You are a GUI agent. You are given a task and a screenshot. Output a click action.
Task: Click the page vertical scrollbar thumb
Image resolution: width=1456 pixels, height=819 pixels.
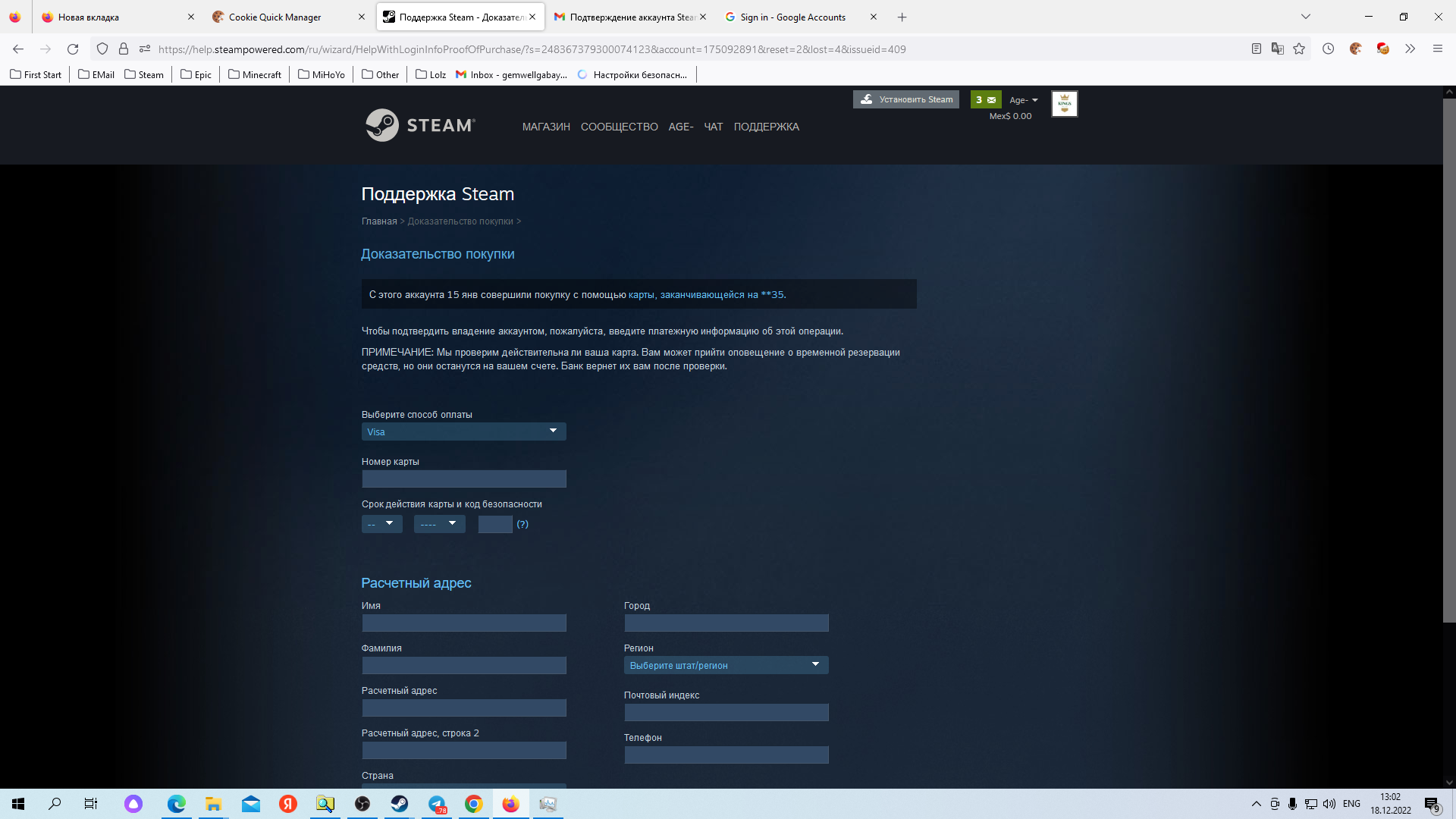tap(1449, 360)
